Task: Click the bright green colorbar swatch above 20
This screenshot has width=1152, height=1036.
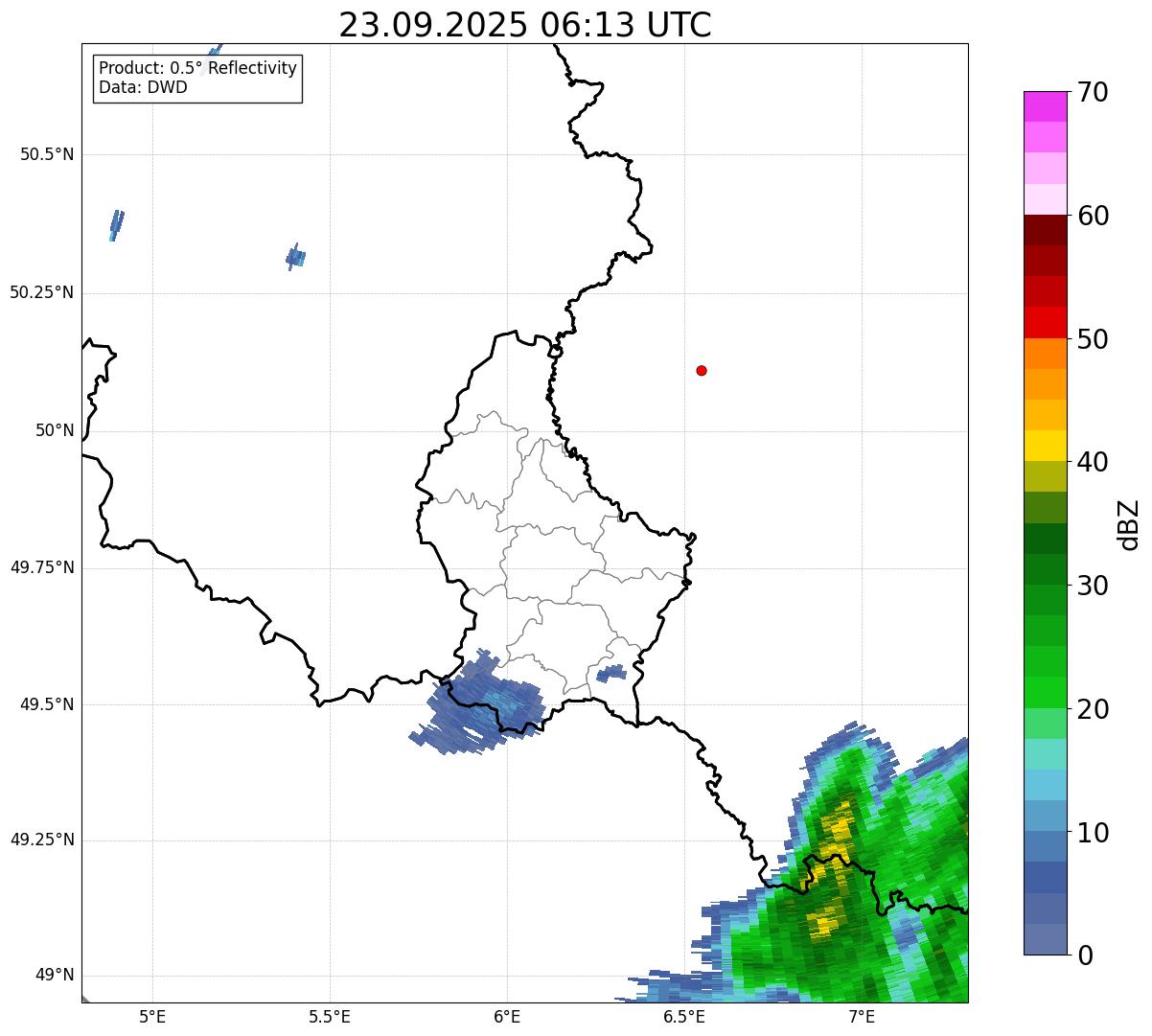Action: point(1046,693)
